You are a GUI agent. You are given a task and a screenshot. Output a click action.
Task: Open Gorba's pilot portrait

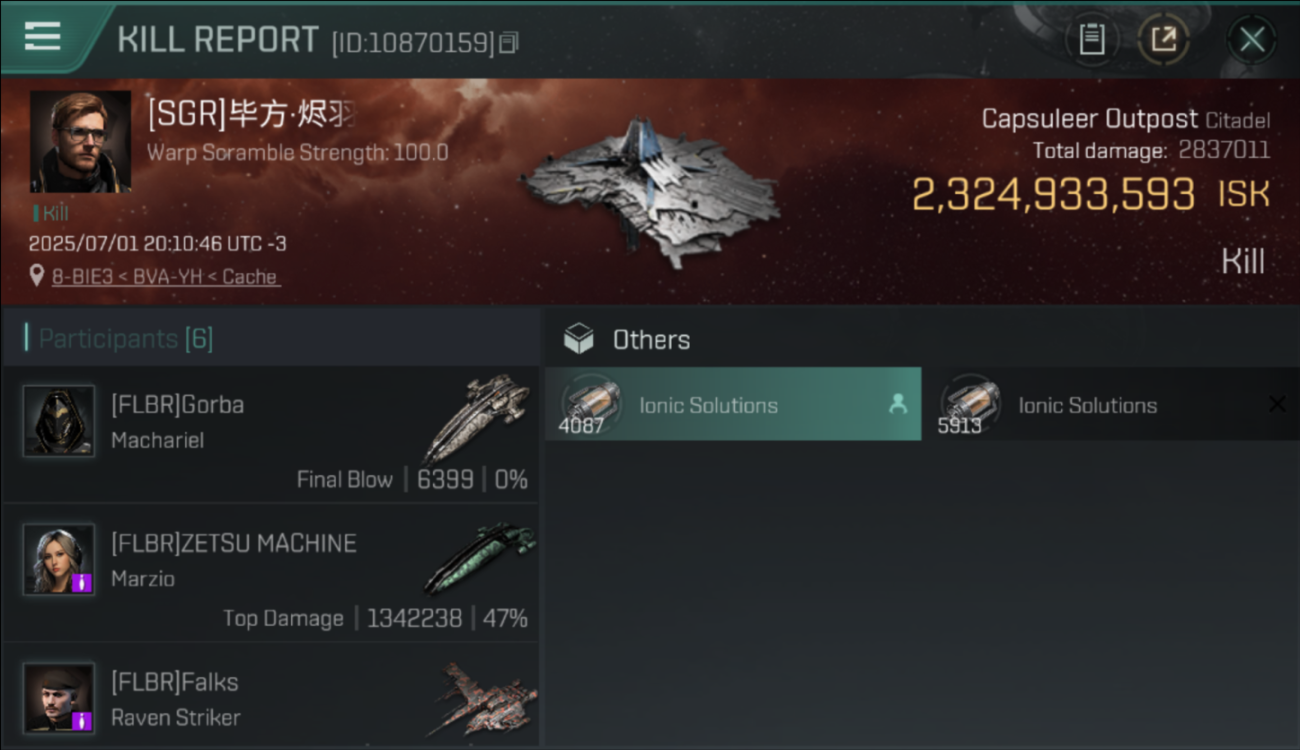tap(59, 421)
